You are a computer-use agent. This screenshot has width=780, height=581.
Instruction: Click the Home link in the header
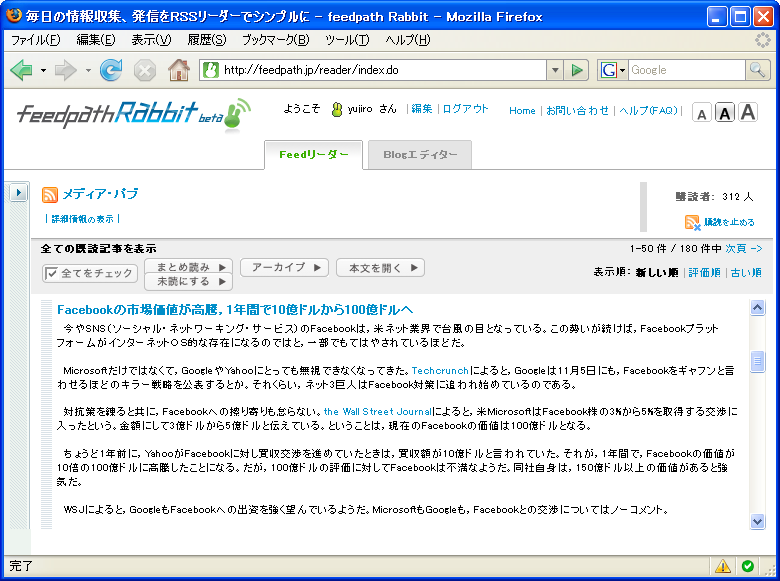click(522, 110)
